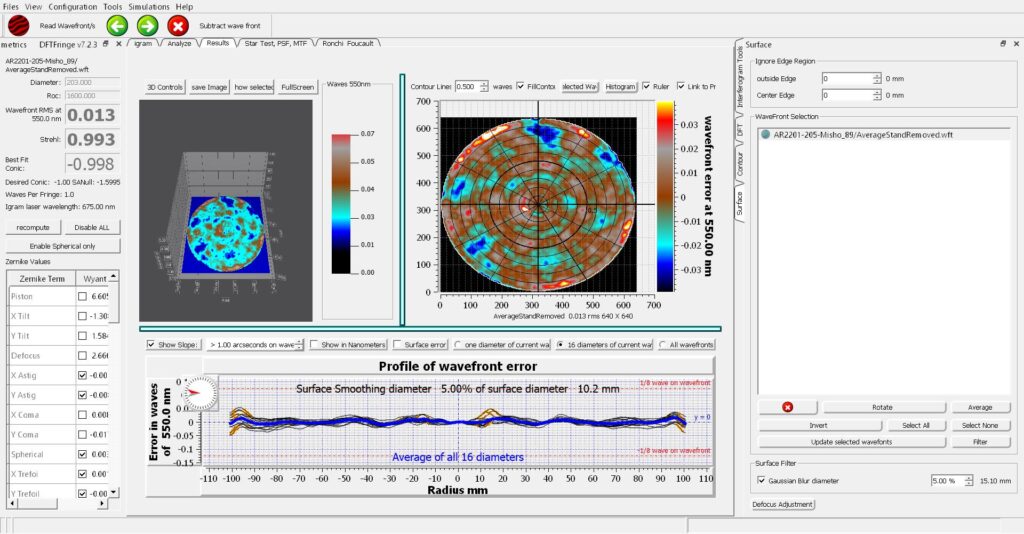This screenshot has width=1024, height=534.
Task: Open the Files menu
Action: [x=11, y=7]
